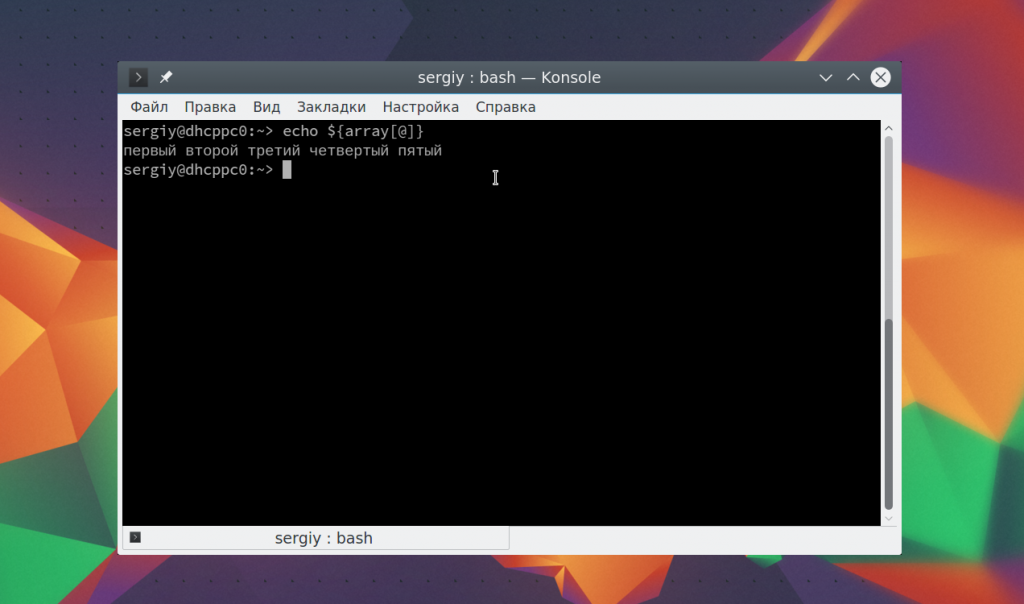This screenshot has width=1024, height=604.
Task: Open the Справка menu
Action: click(505, 107)
